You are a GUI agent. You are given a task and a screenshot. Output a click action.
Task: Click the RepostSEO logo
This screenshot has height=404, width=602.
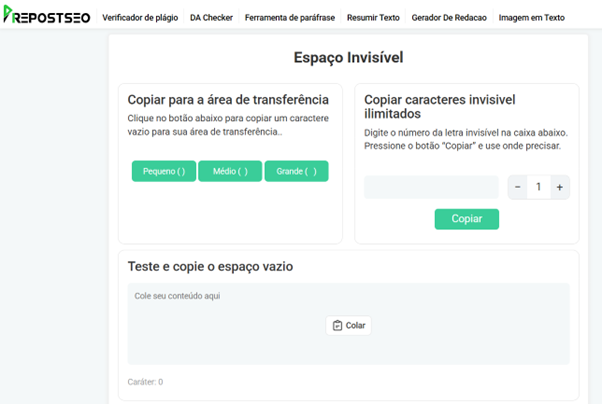48,16
